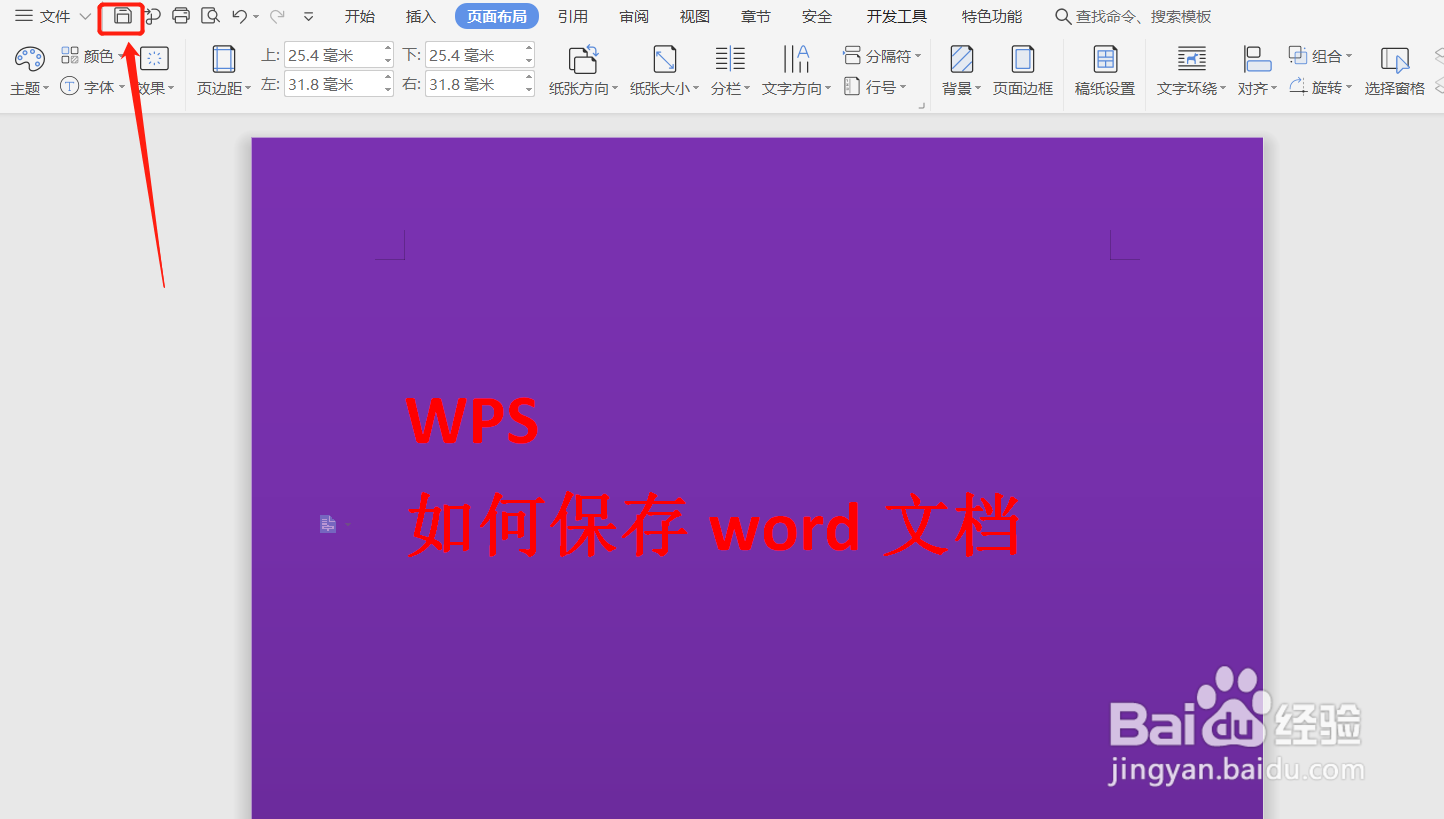This screenshot has height=819, width=1444.
Task: Decrease the left margin 左 value
Action: pyautogui.click(x=388, y=91)
